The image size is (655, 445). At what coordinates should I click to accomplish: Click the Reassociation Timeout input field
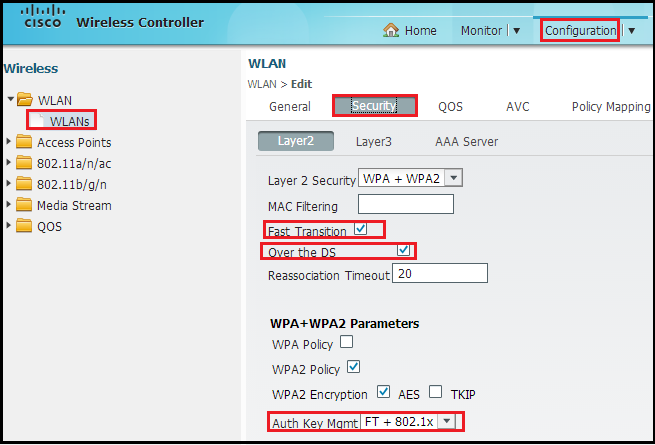click(439, 274)
